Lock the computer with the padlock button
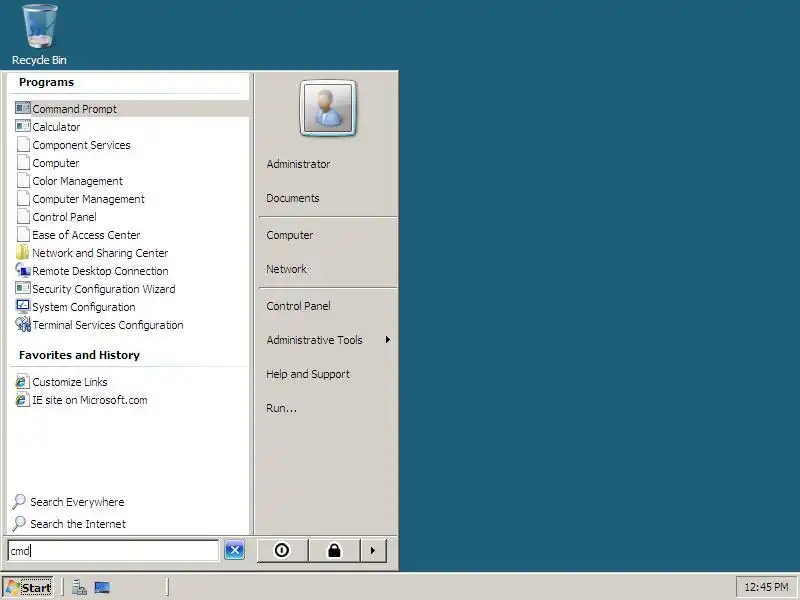This screenshot has height=600, width=800. coord(335,551)
